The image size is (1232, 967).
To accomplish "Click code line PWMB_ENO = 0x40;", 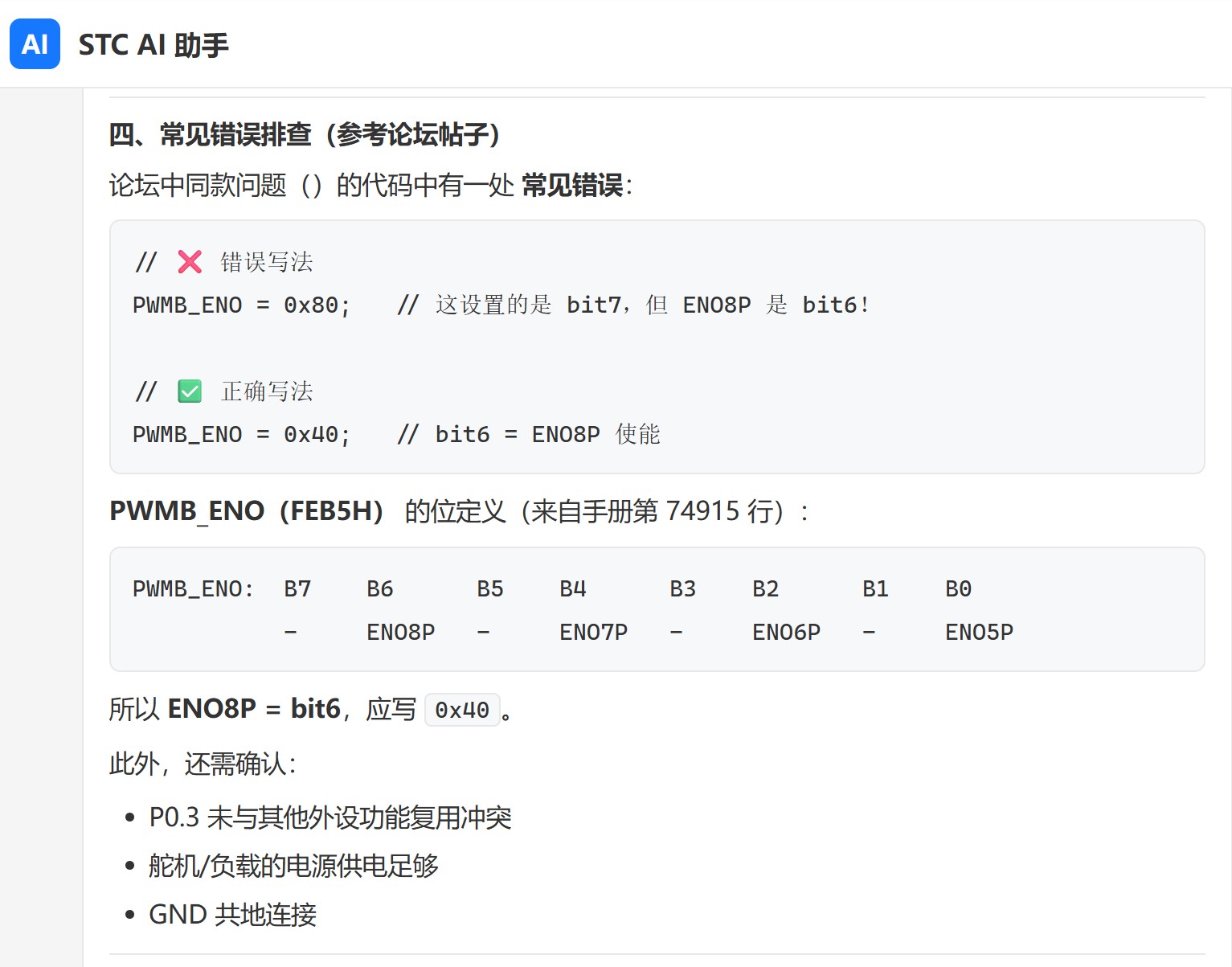I will tap(242, 435).
